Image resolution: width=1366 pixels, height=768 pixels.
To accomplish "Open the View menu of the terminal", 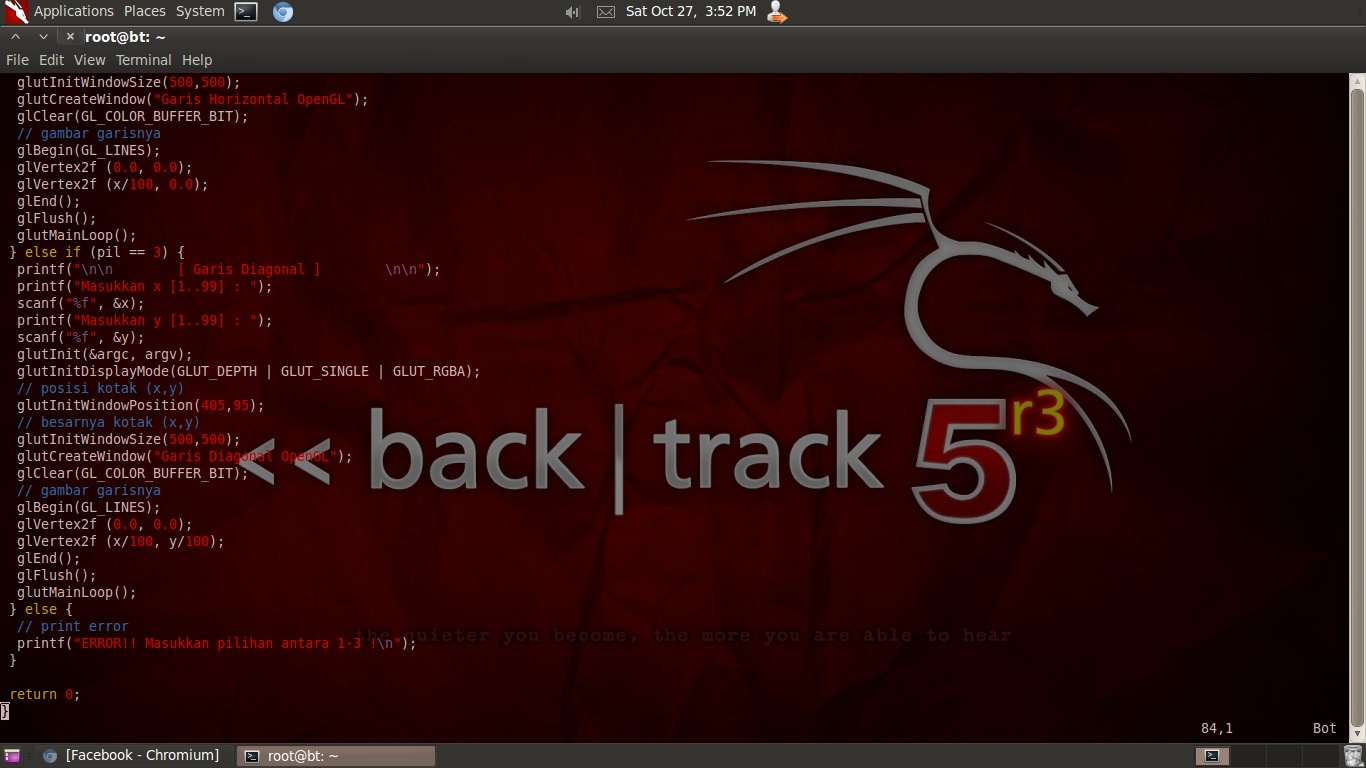I will pos(90,60).
